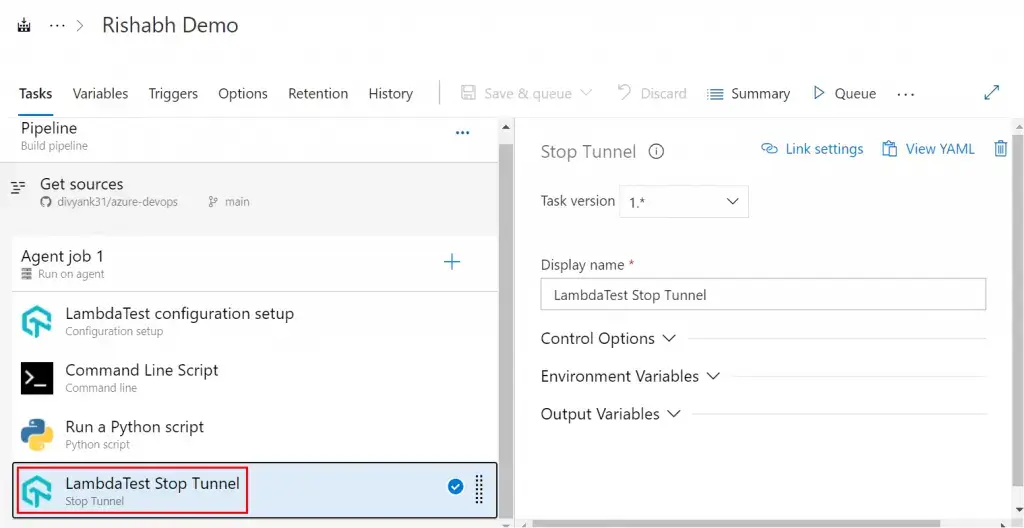View the History tab

tap(391, 93)
